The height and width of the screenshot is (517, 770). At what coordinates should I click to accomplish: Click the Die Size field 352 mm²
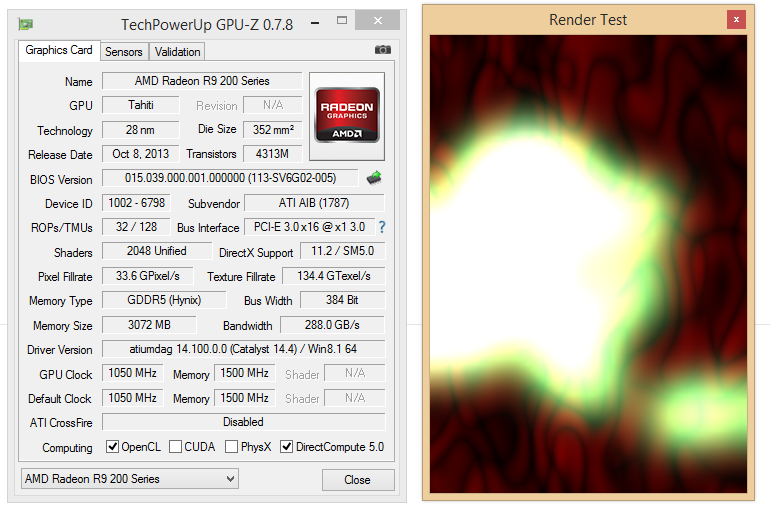click(273, 130)
